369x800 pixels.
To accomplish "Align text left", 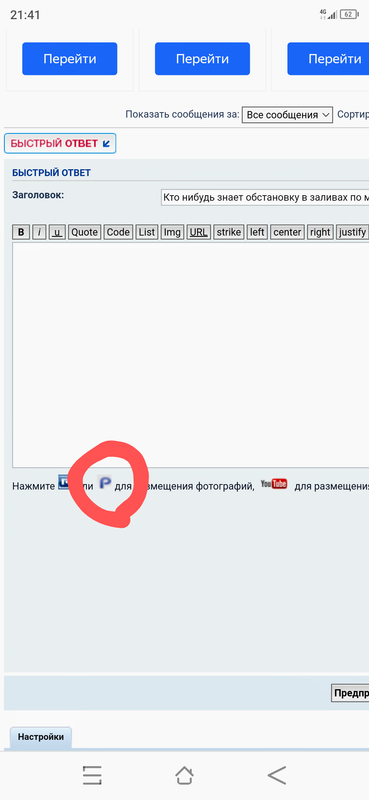I will point(257,232).
